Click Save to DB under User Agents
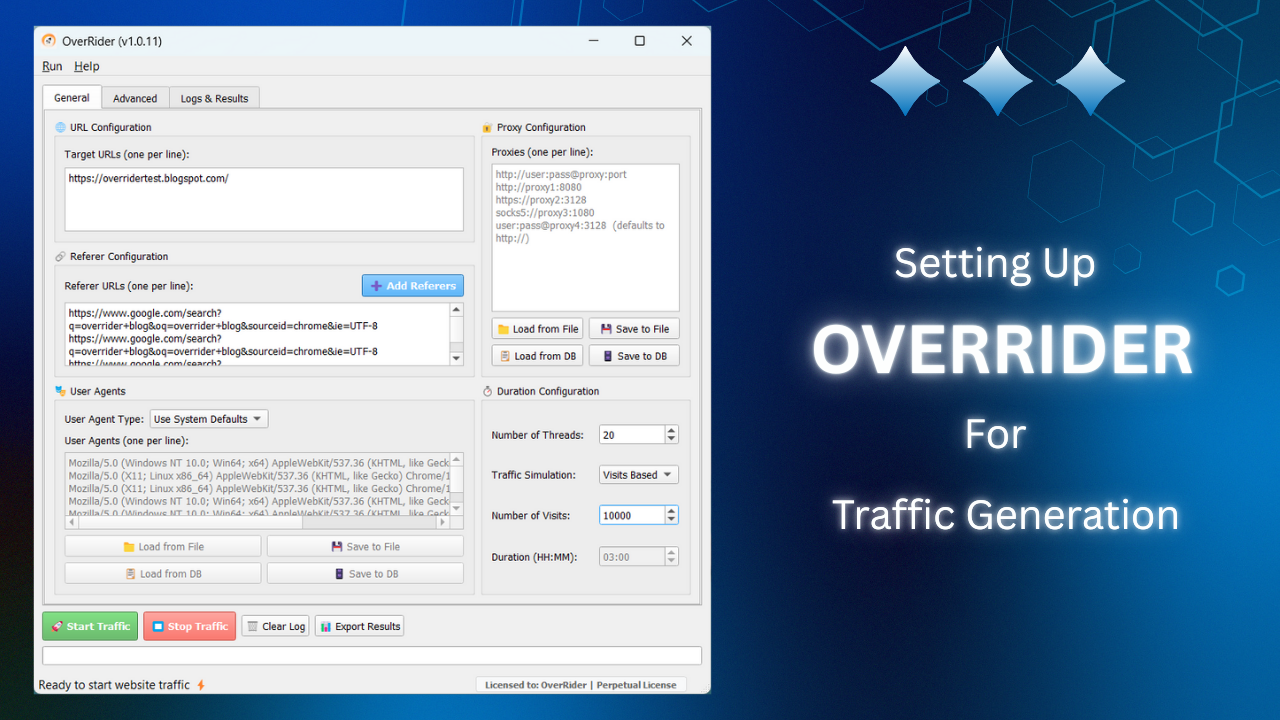The height and width of the screenshot is (720, 1280). (x=364, y=572)
